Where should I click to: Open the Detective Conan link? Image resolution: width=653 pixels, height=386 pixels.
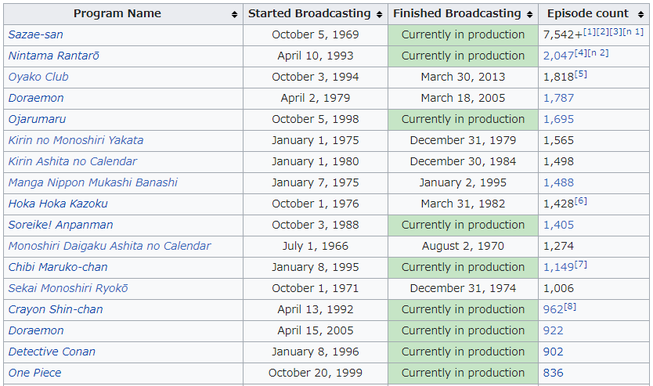click(52, 352)
